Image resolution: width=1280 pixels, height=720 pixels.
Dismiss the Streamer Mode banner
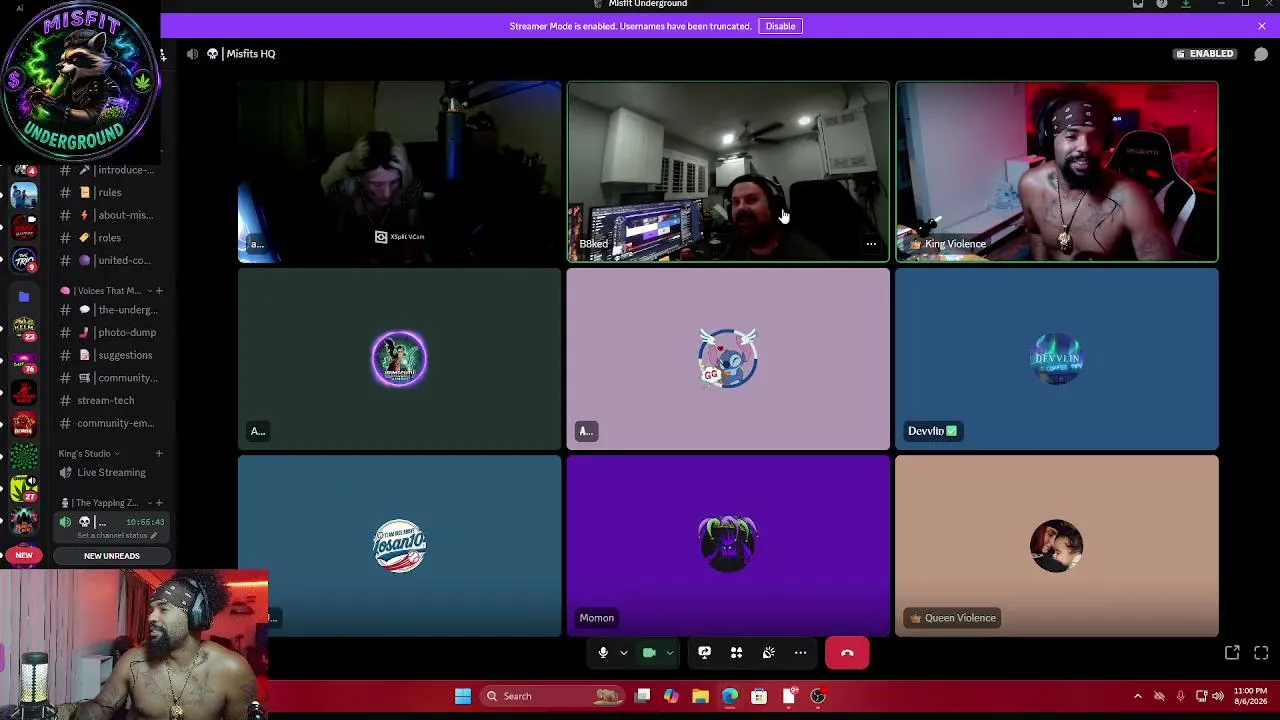(x=1262, y=26)
